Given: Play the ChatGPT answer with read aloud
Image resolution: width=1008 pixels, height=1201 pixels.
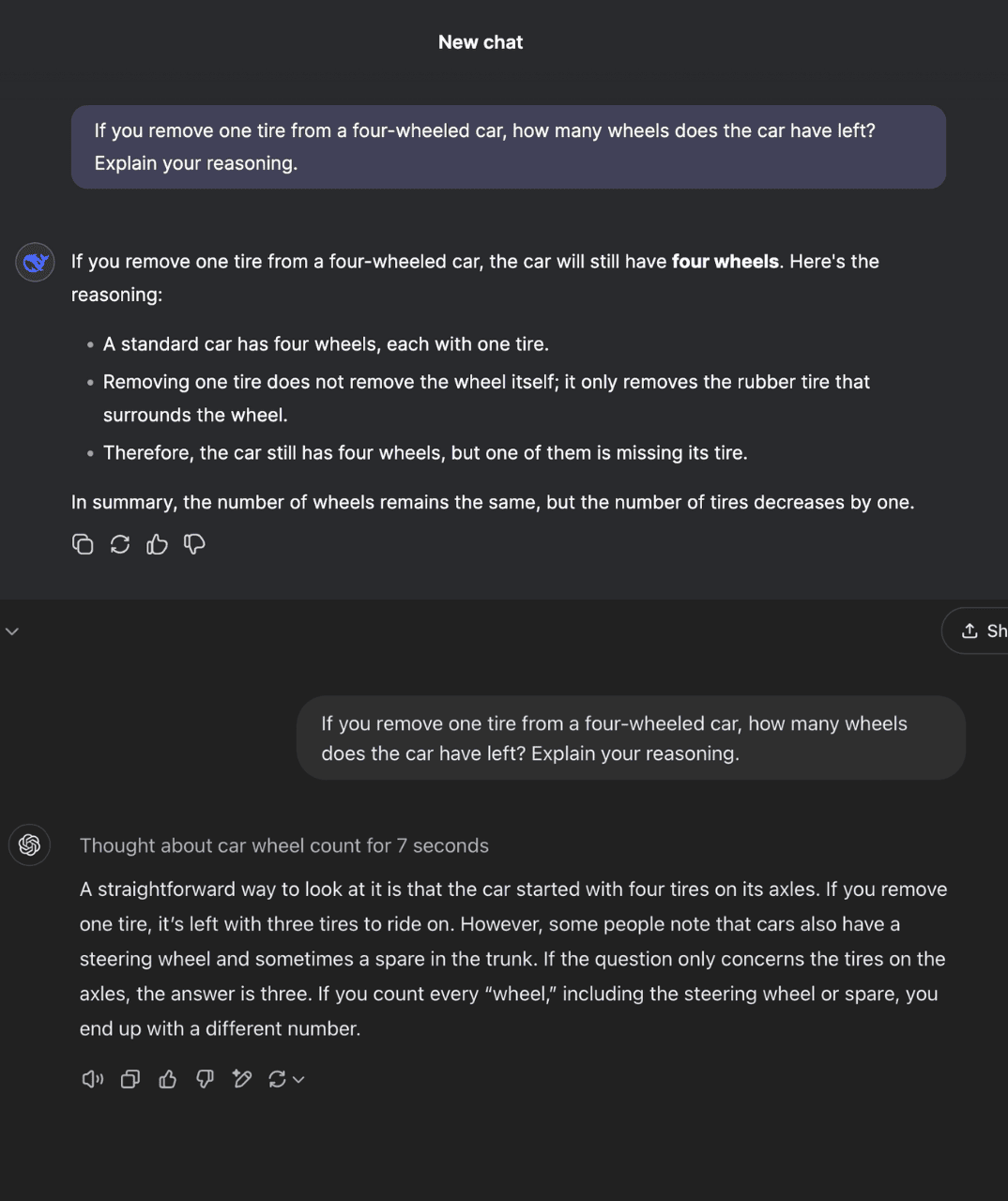Looking at the screenshot, I should 92,1079.
